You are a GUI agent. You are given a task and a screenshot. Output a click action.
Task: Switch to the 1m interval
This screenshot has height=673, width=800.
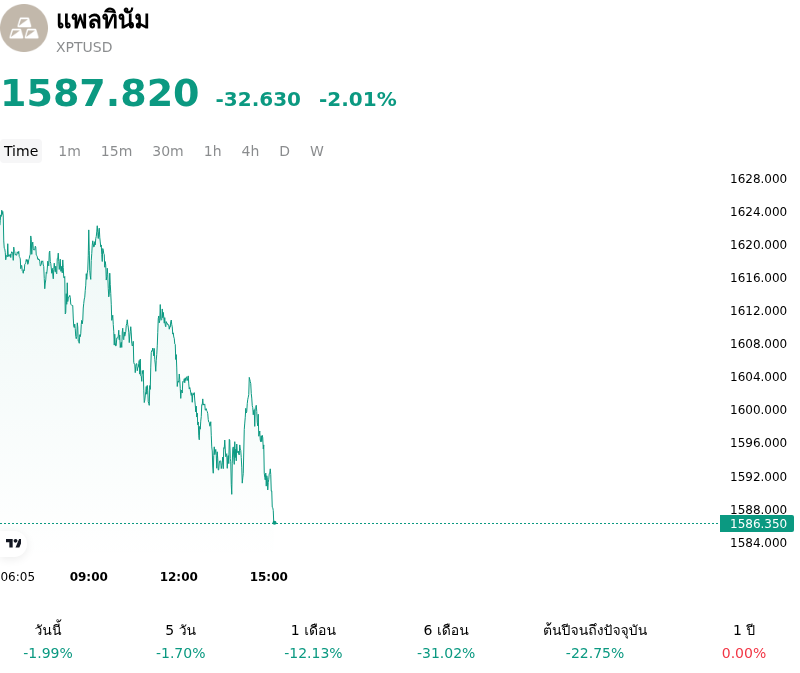69,151
